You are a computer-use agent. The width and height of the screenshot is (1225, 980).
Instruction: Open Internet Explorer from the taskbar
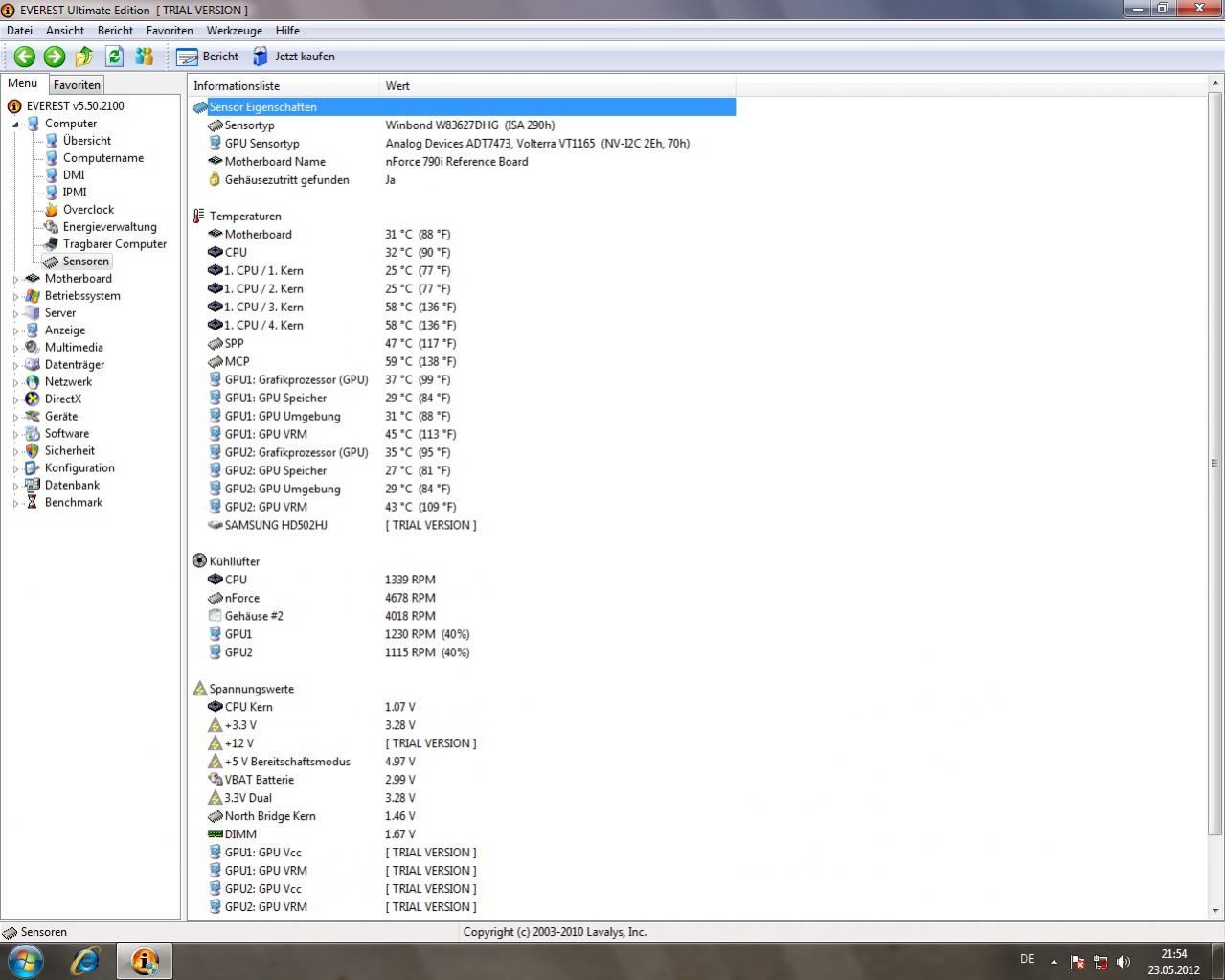point(85,960)
